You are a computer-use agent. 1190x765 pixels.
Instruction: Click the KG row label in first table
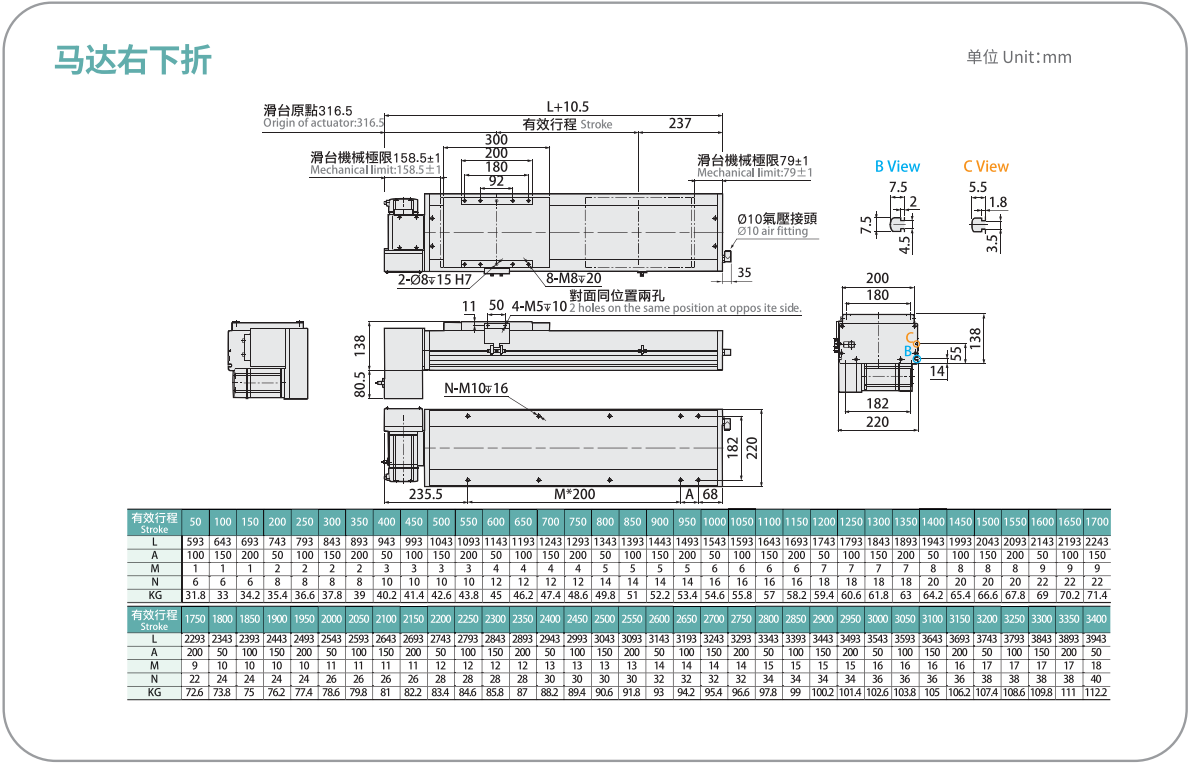155,596
